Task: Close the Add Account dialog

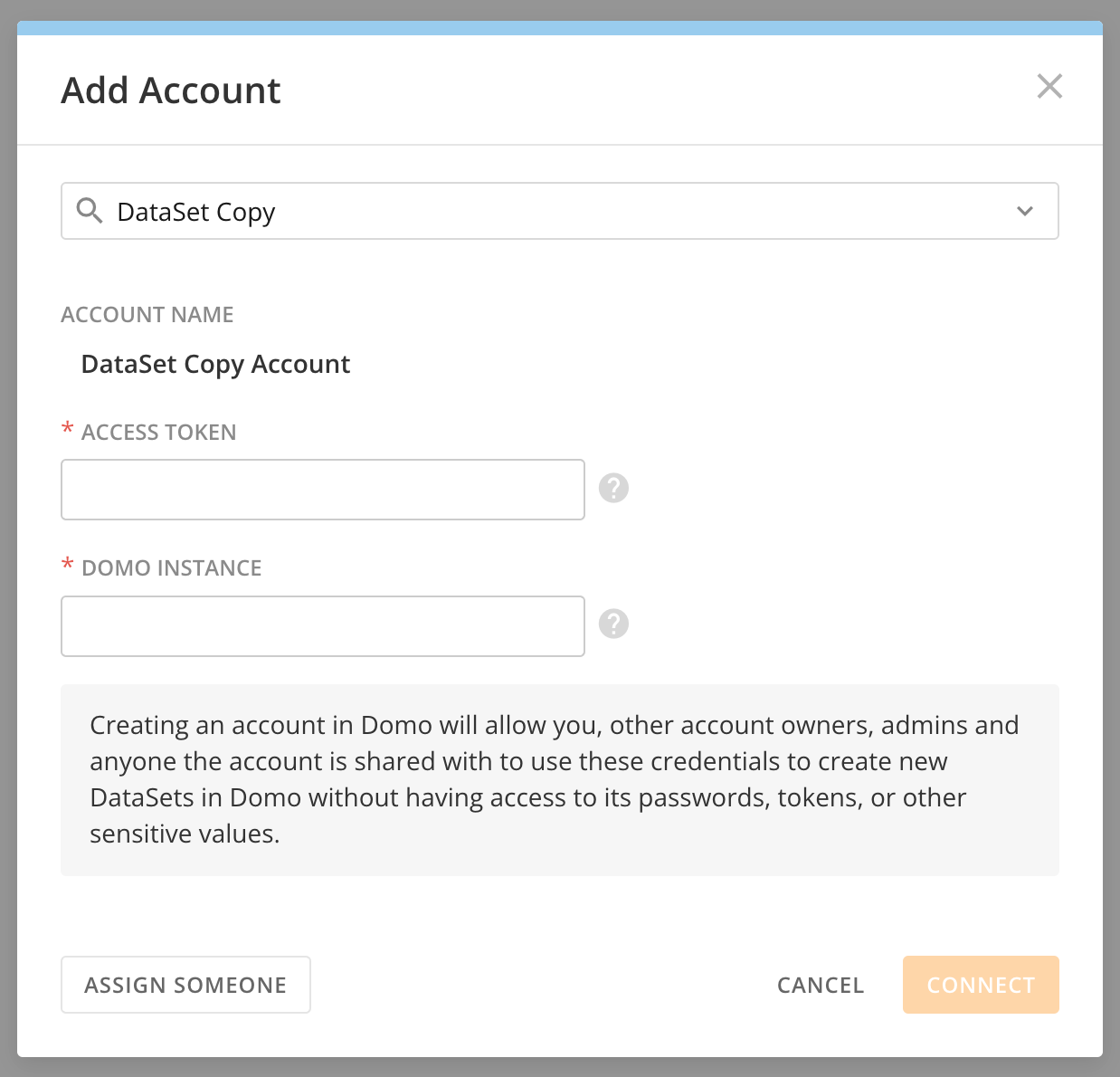Action: 1049,87
